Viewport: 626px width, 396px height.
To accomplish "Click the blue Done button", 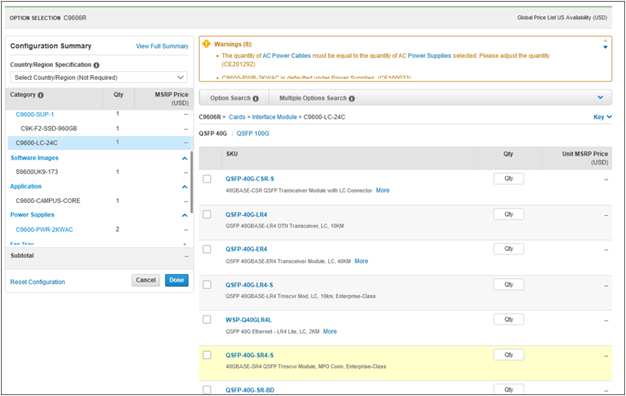I will 176,280.
